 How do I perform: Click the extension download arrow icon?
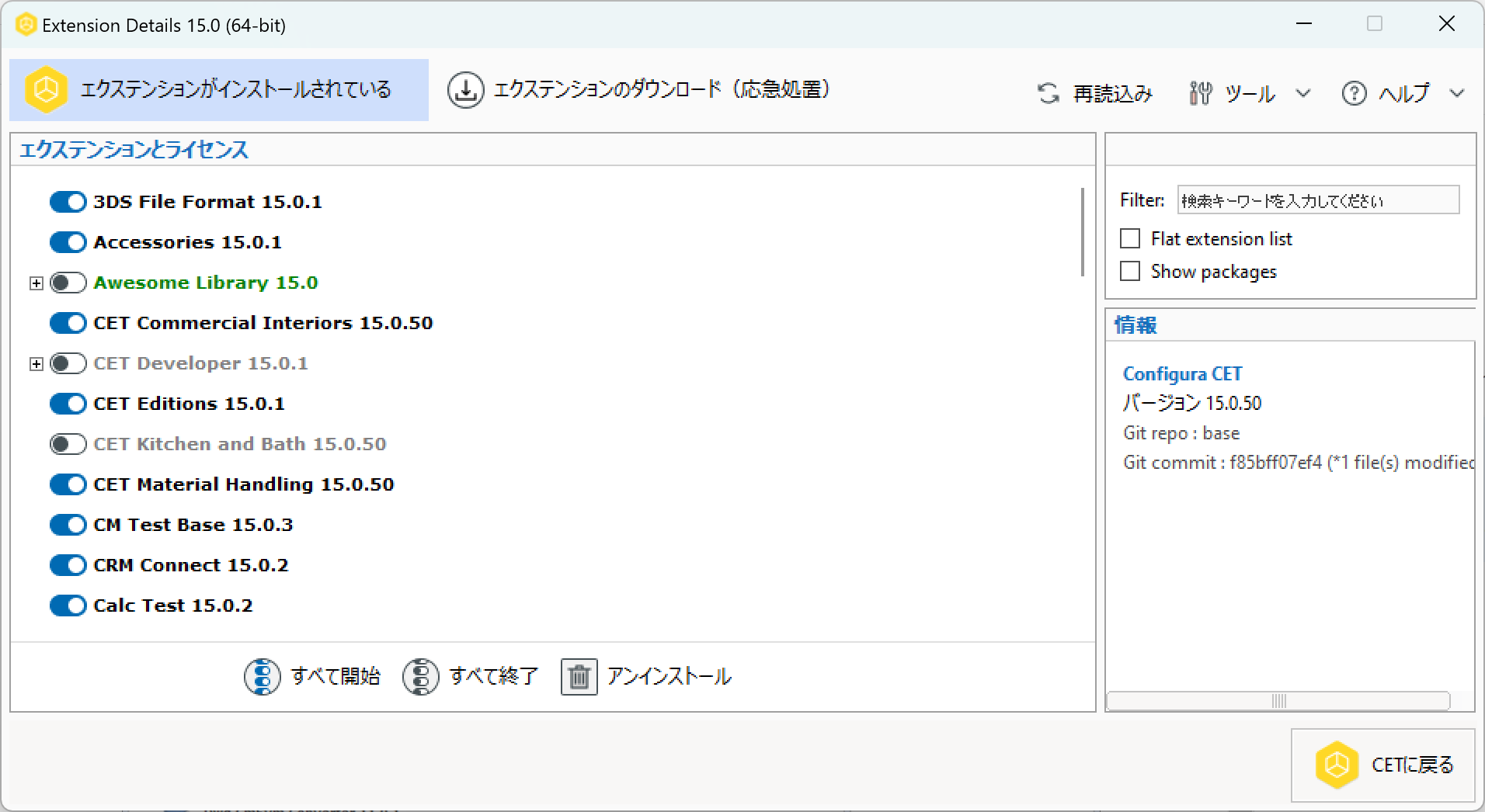465,90
